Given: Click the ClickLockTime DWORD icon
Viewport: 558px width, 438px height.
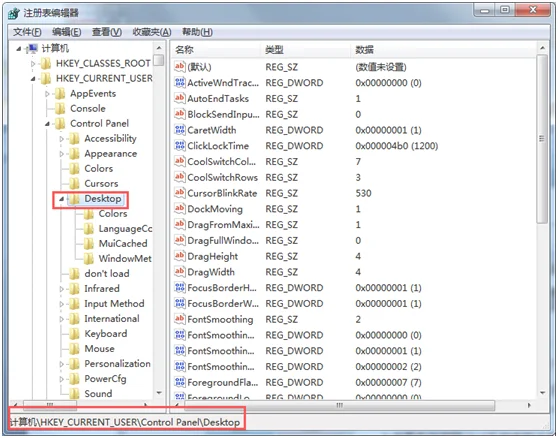Looking at the screenshot, I should [x=180, y=146].
